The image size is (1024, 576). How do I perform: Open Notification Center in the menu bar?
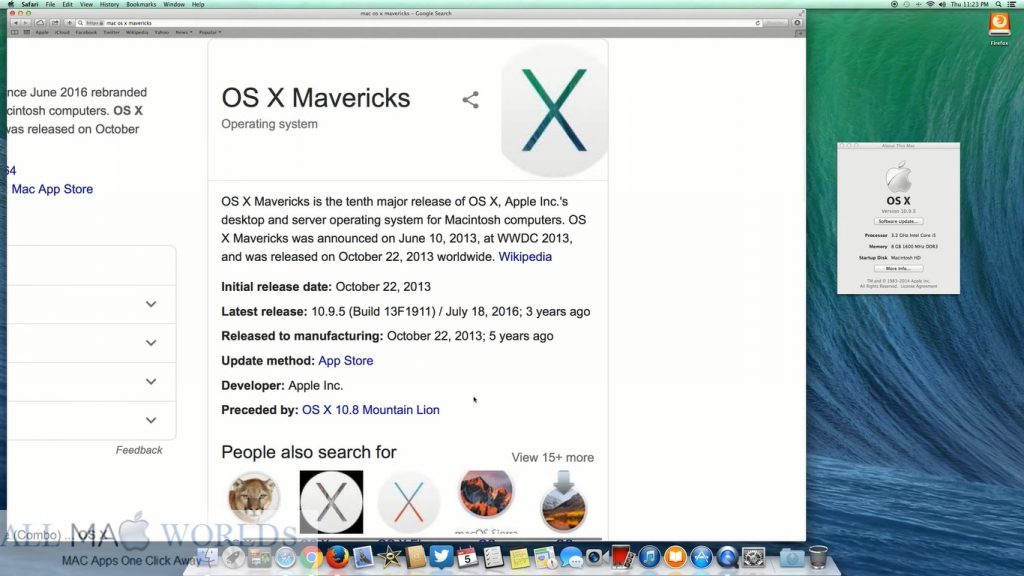[x=1012, y=5]
